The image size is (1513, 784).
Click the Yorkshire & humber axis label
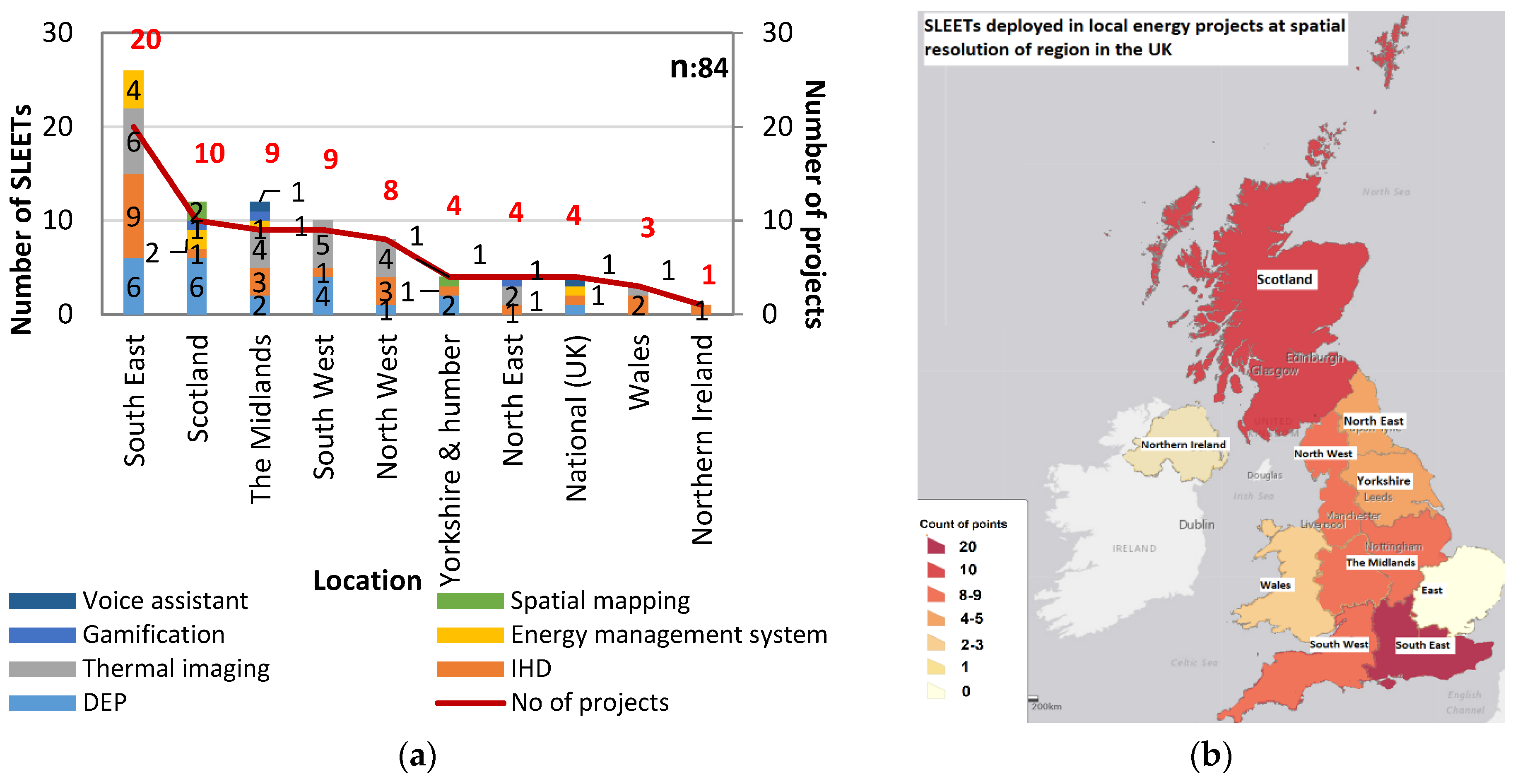click(450, 460)
